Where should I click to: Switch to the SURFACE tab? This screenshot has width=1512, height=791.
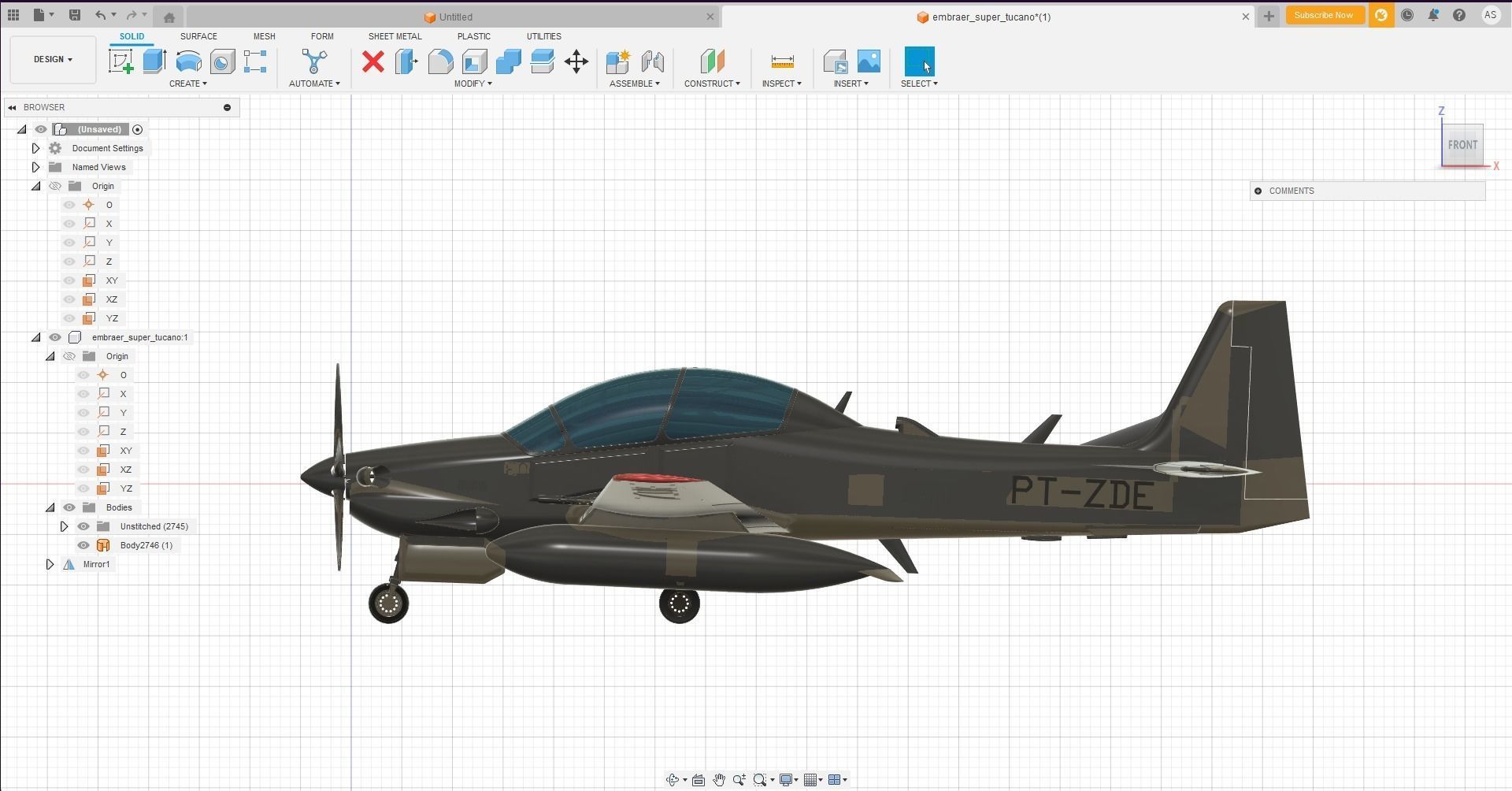(198, 36)
